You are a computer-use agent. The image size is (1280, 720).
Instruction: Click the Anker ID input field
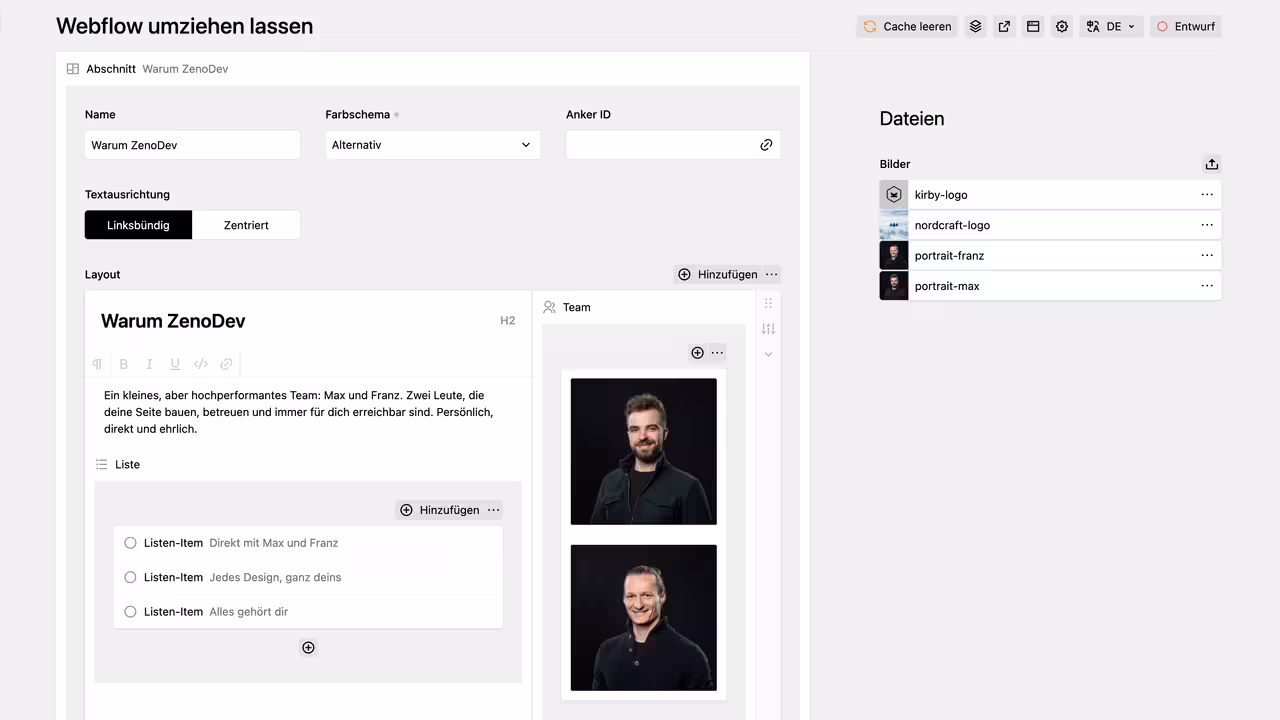[x=673, y=145]
